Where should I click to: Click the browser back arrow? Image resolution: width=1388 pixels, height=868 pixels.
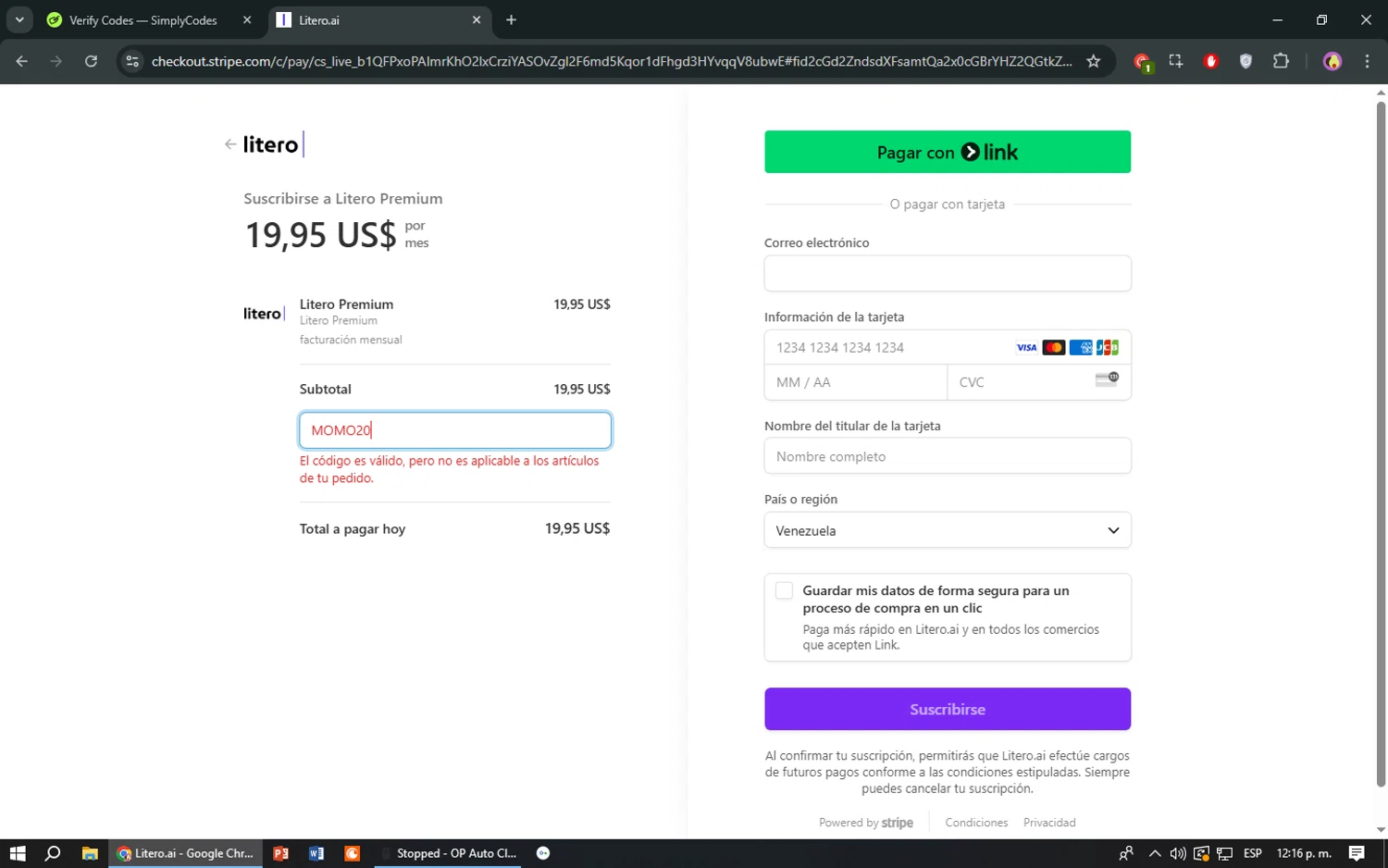[22, 61]
